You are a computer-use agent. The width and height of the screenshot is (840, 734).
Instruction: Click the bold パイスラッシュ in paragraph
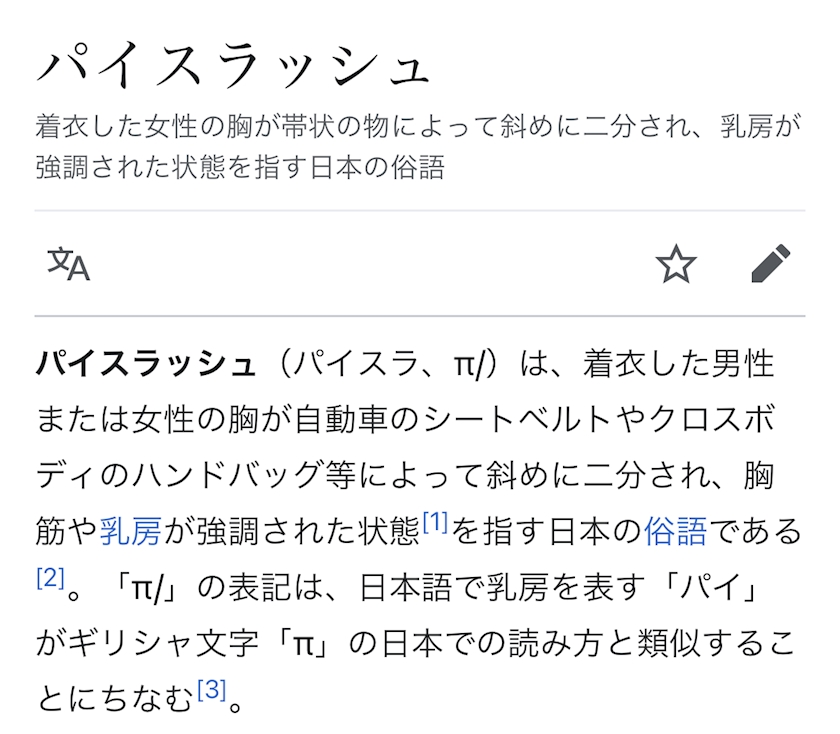(x=146, y=364)
